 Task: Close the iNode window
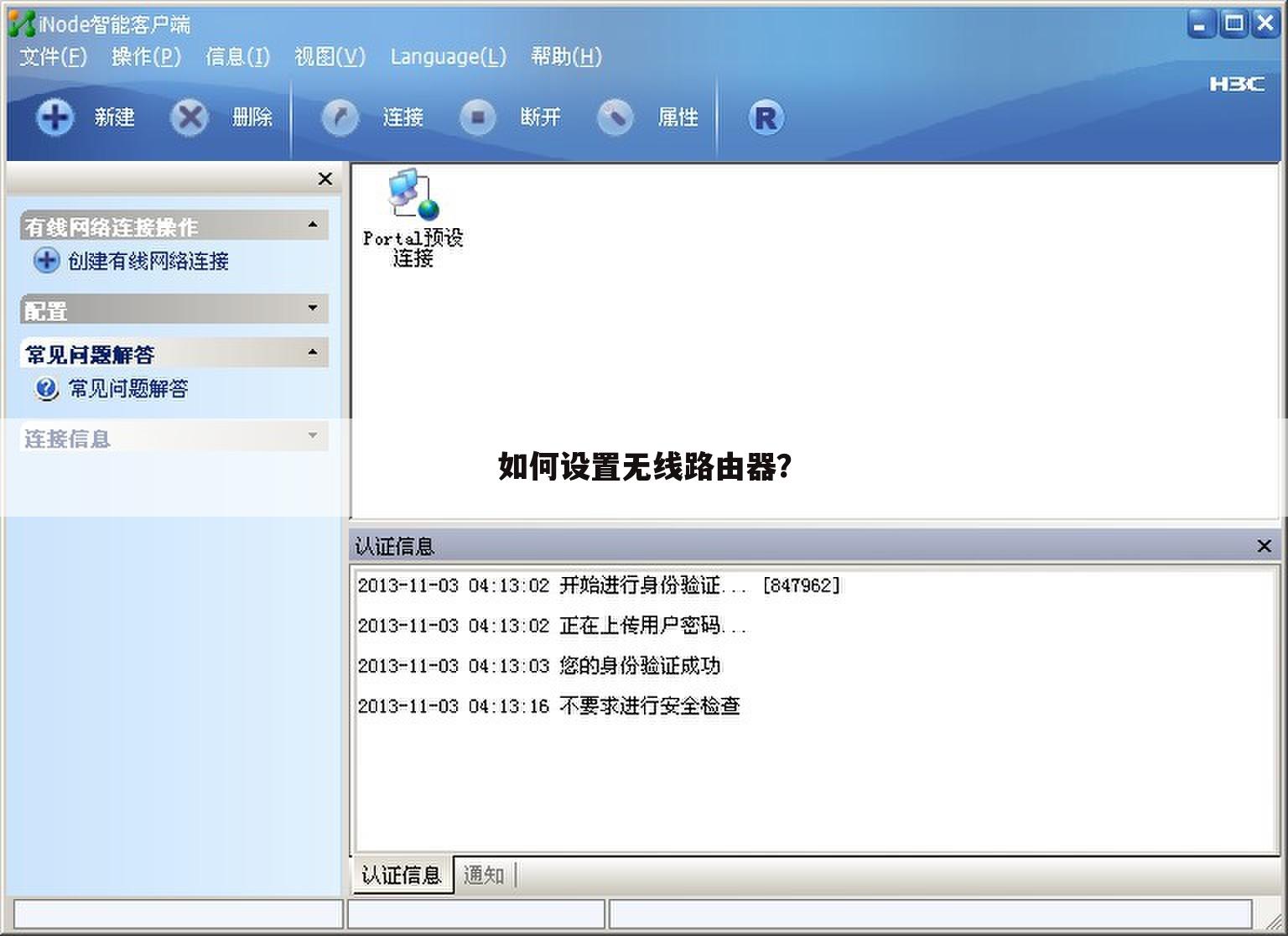[1265, 23]
